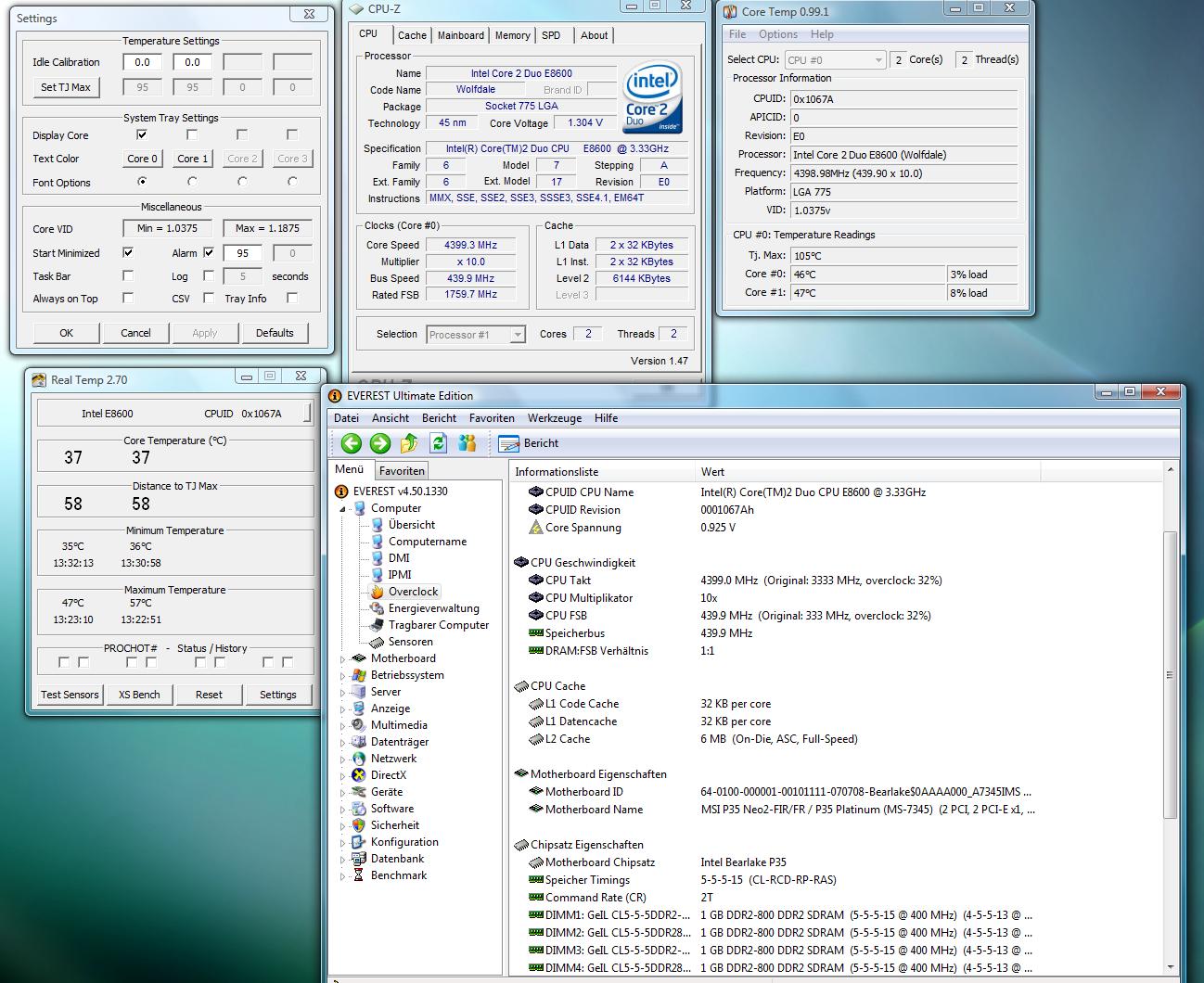Click first Idle Calibration input field
This screenshot has height=983, width=1204.
coord(142,62)
